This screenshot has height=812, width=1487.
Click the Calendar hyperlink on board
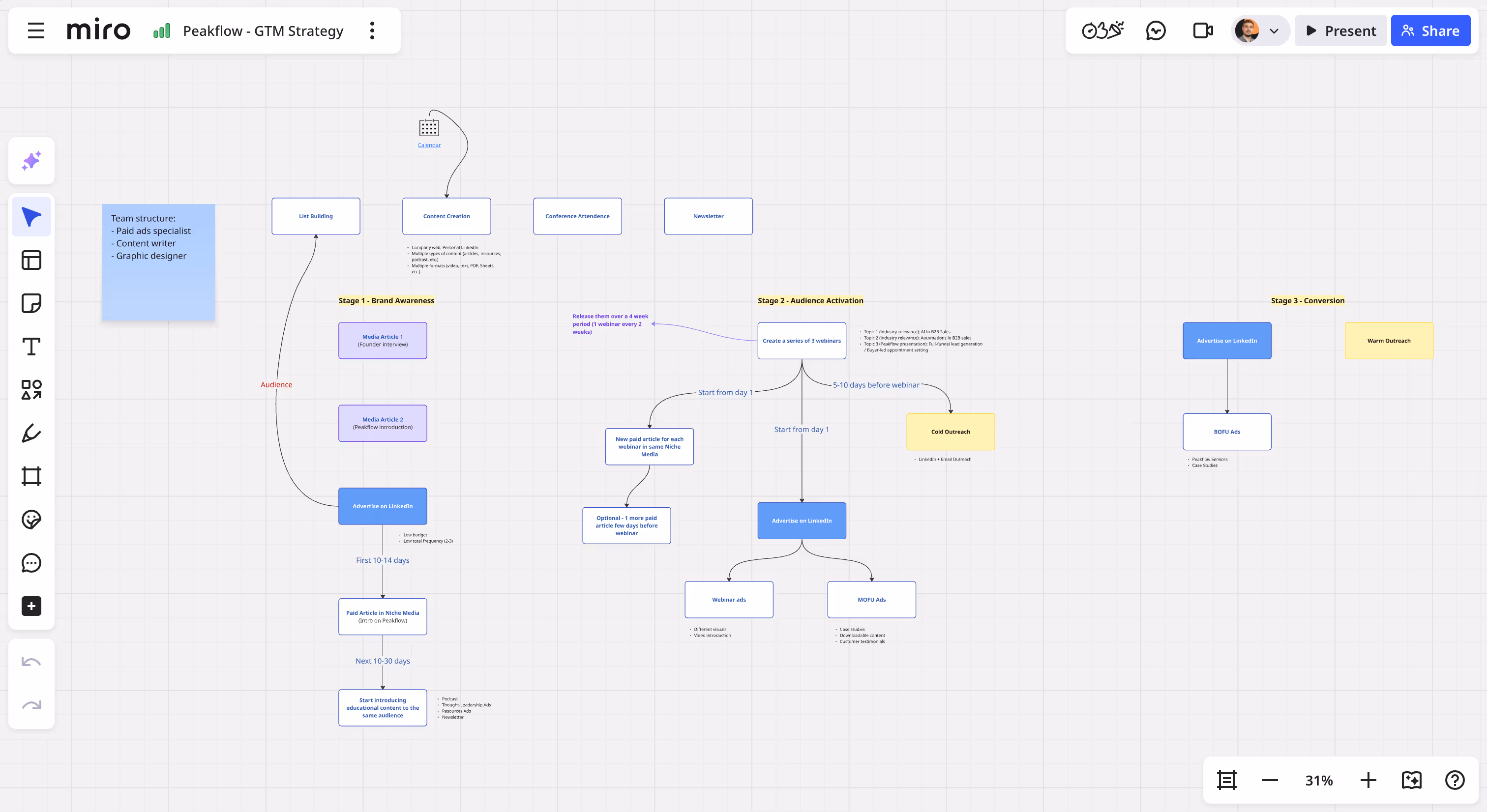coord(429,145)
